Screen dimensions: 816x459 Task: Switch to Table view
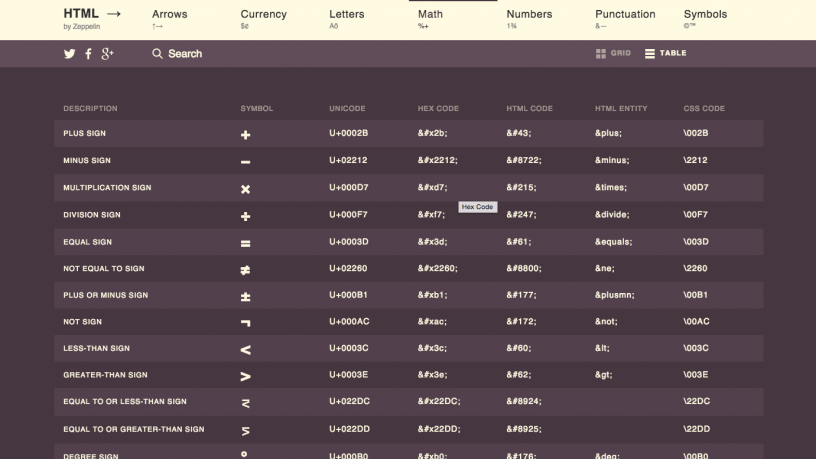(x=665, y=53)
